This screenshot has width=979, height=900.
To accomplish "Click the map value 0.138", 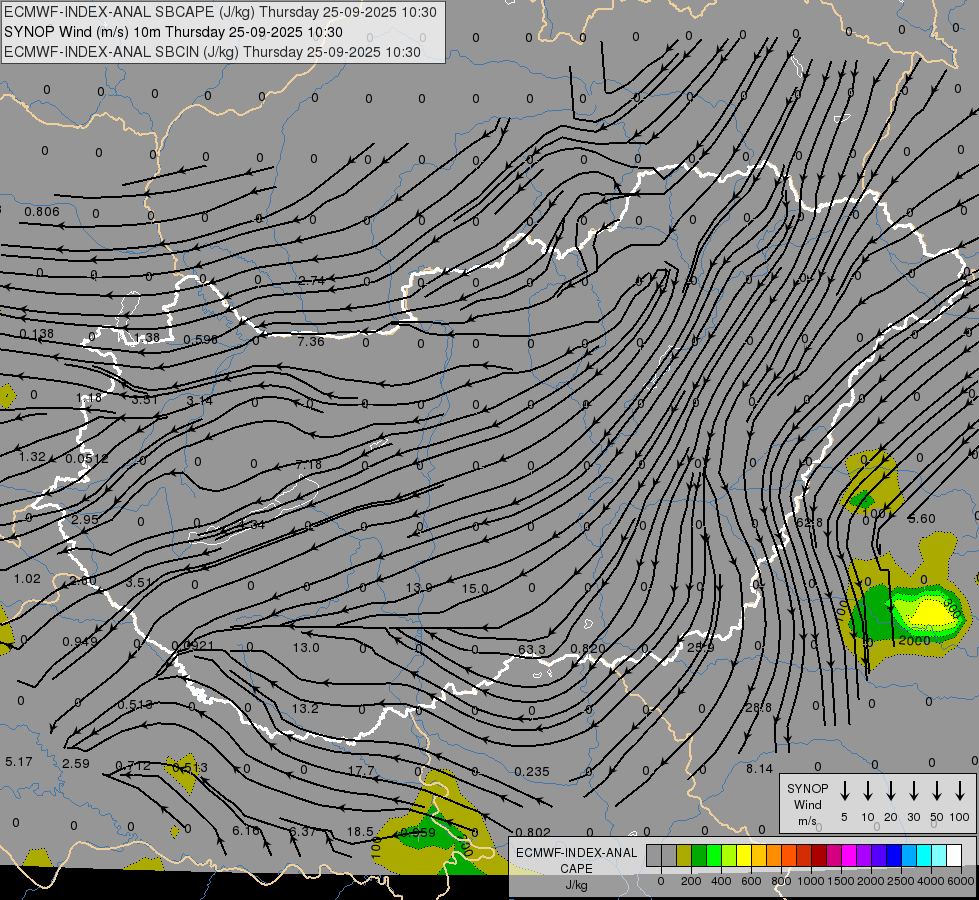I will 37,334.
